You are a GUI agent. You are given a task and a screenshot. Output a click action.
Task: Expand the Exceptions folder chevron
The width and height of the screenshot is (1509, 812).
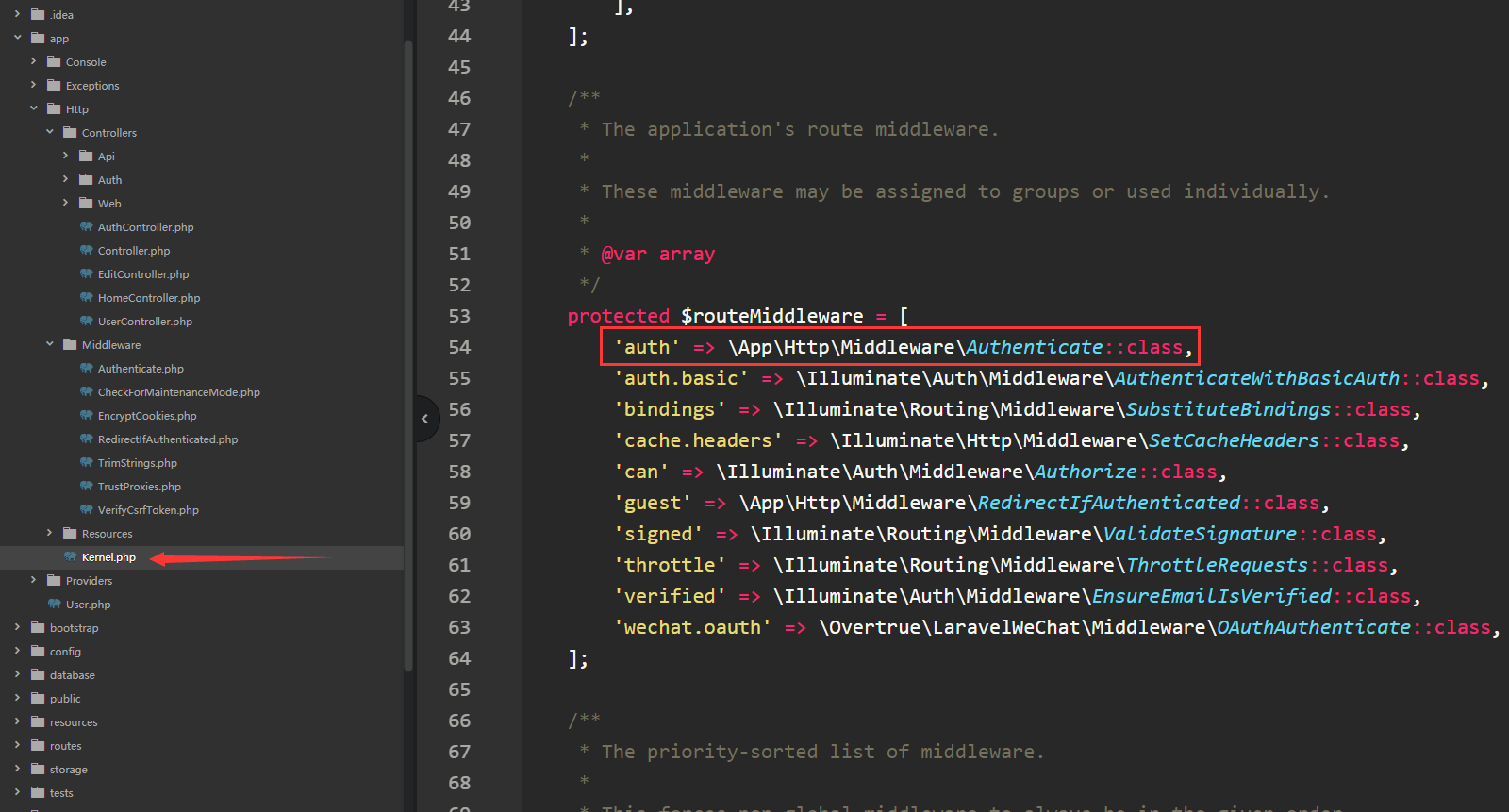33,85
